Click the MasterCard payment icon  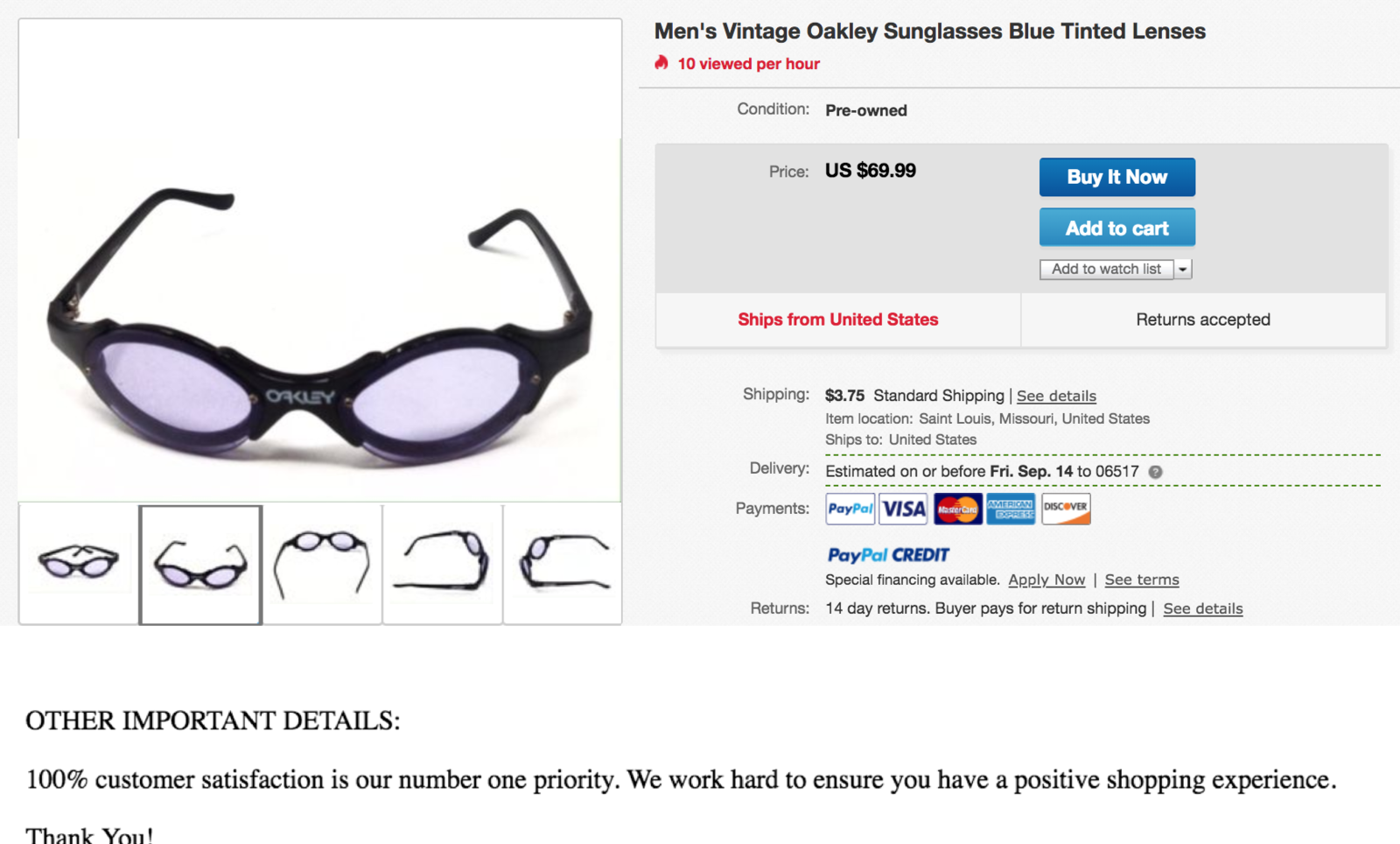(957, 509)
